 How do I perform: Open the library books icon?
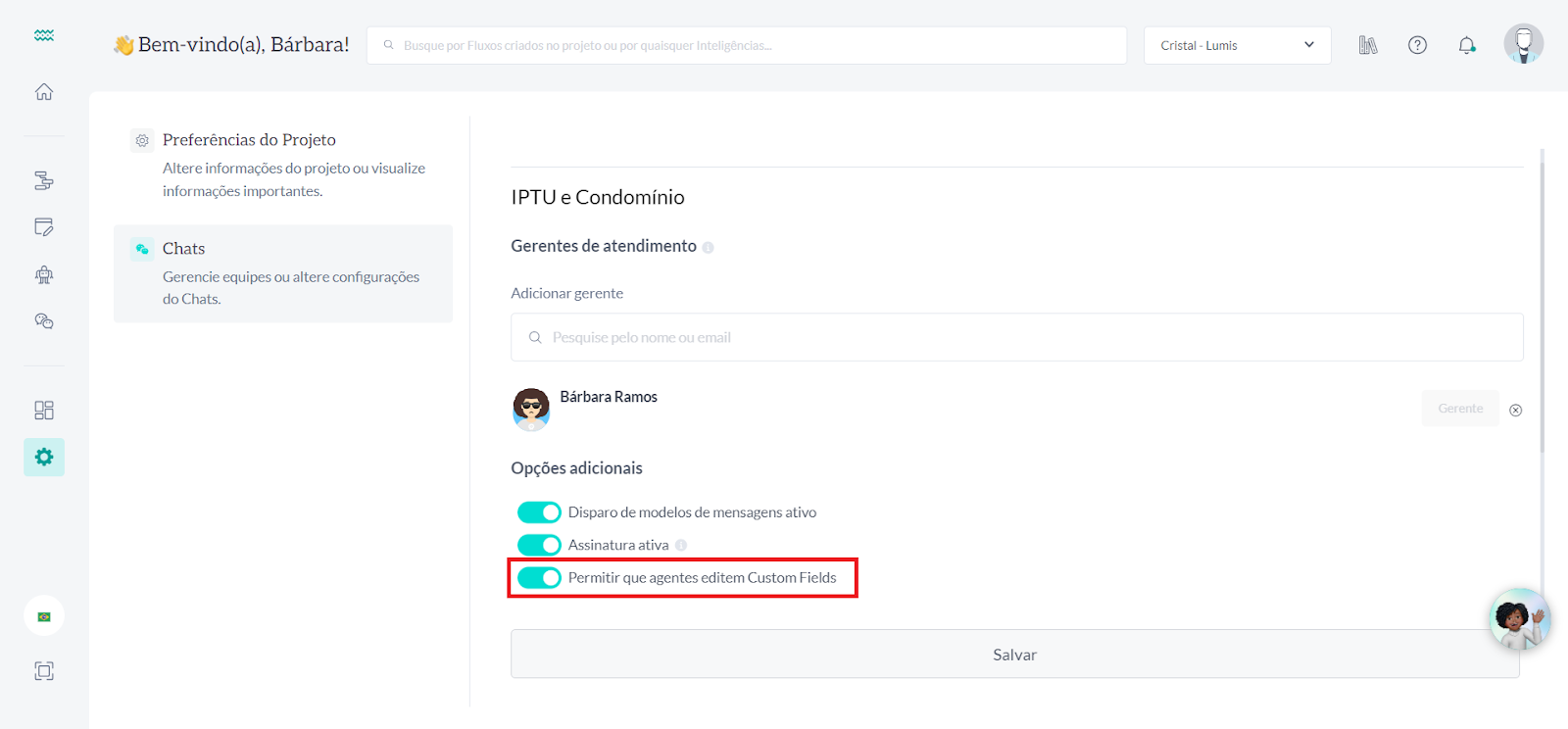1368,45
